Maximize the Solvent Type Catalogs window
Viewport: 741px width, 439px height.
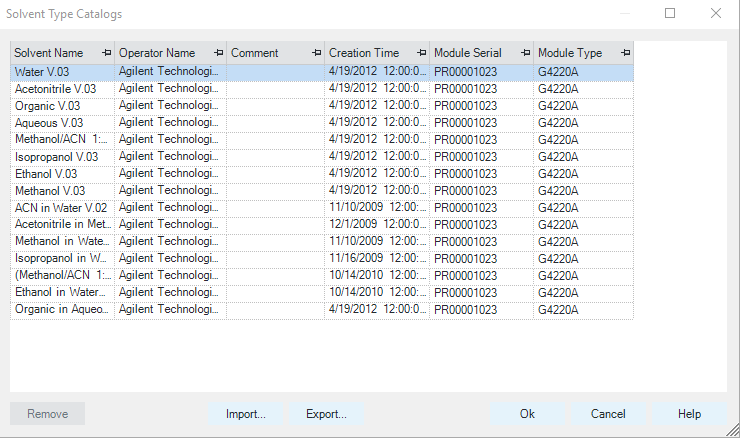pyautogui.click(x=670, y=14)
